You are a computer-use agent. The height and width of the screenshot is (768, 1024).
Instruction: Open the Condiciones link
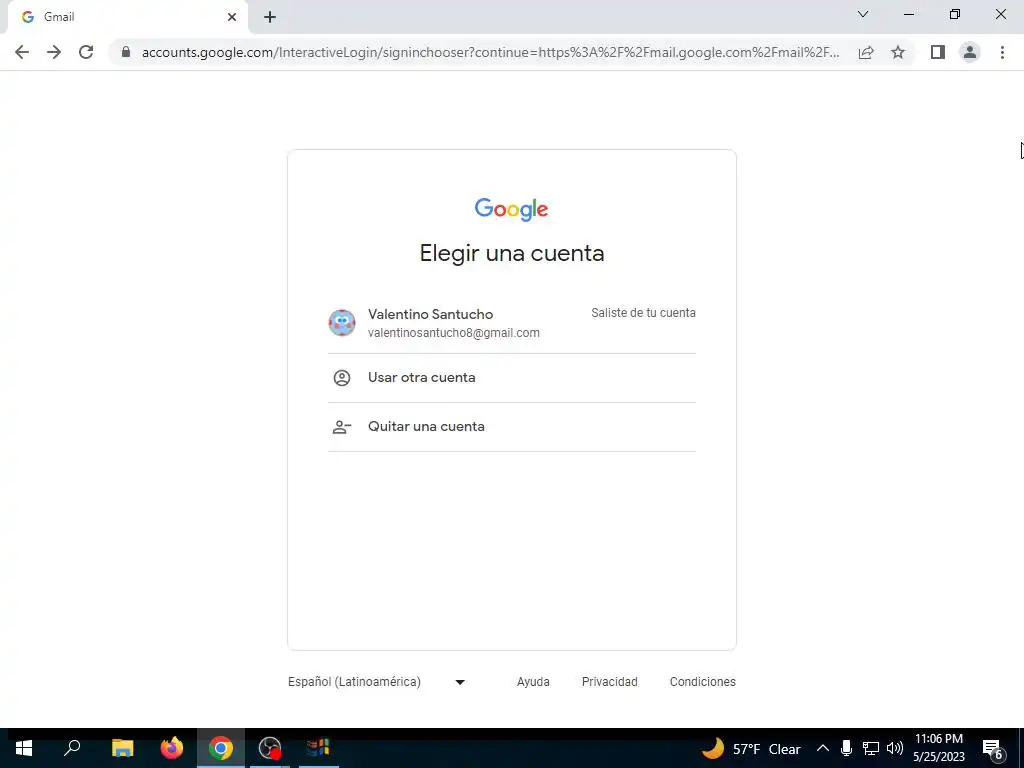coord(703,682)
